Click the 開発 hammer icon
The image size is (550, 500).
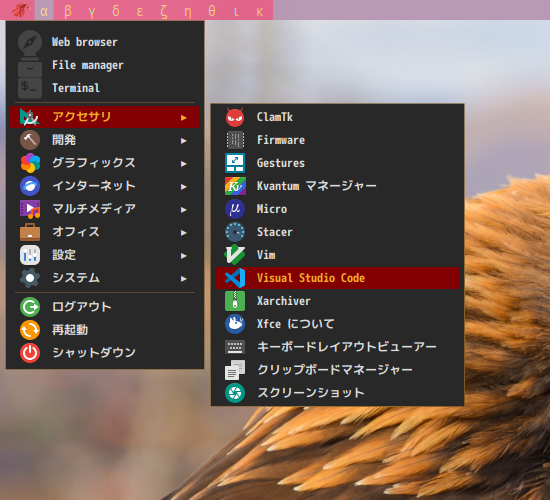click(30, 140)
